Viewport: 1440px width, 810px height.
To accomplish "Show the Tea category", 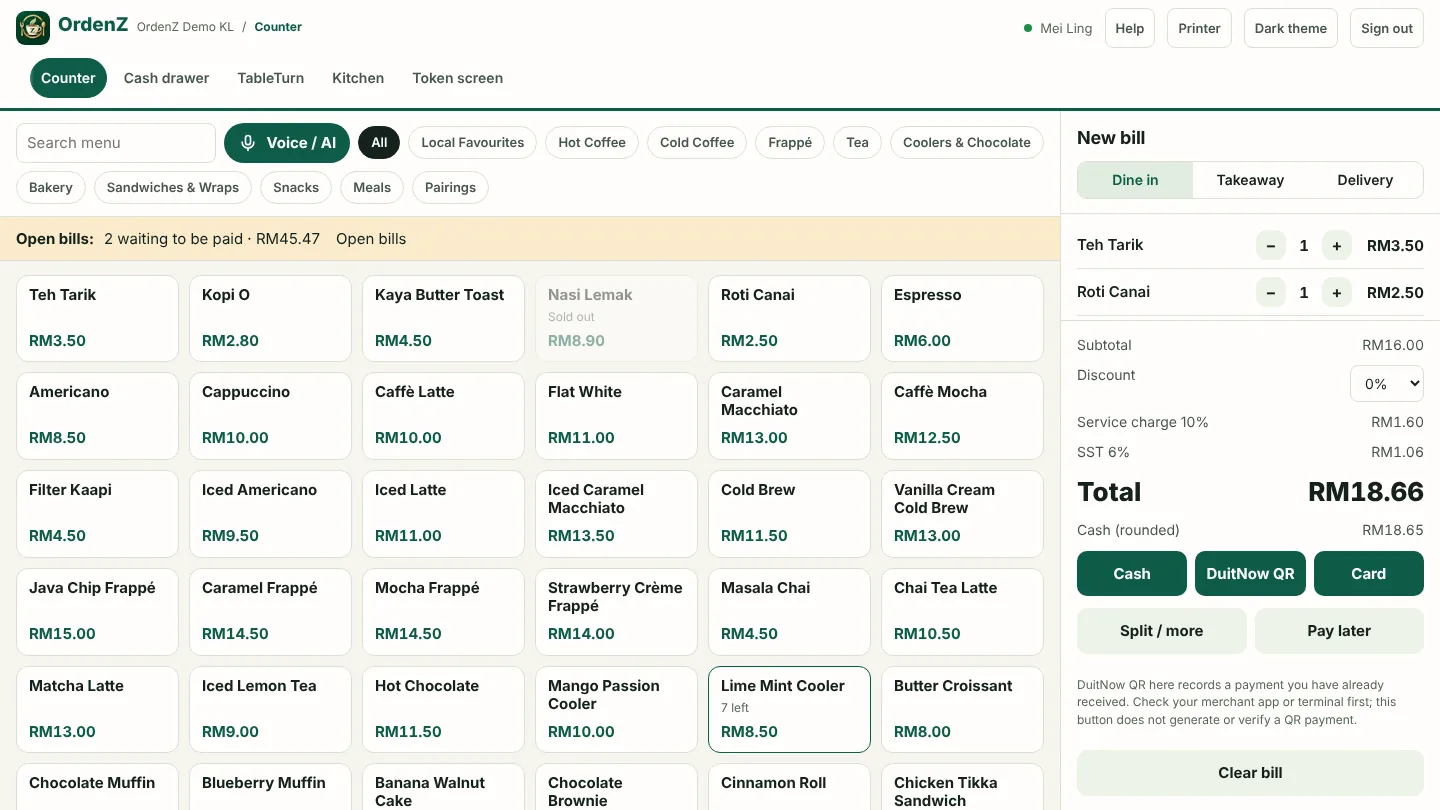I will pos(857,143).
